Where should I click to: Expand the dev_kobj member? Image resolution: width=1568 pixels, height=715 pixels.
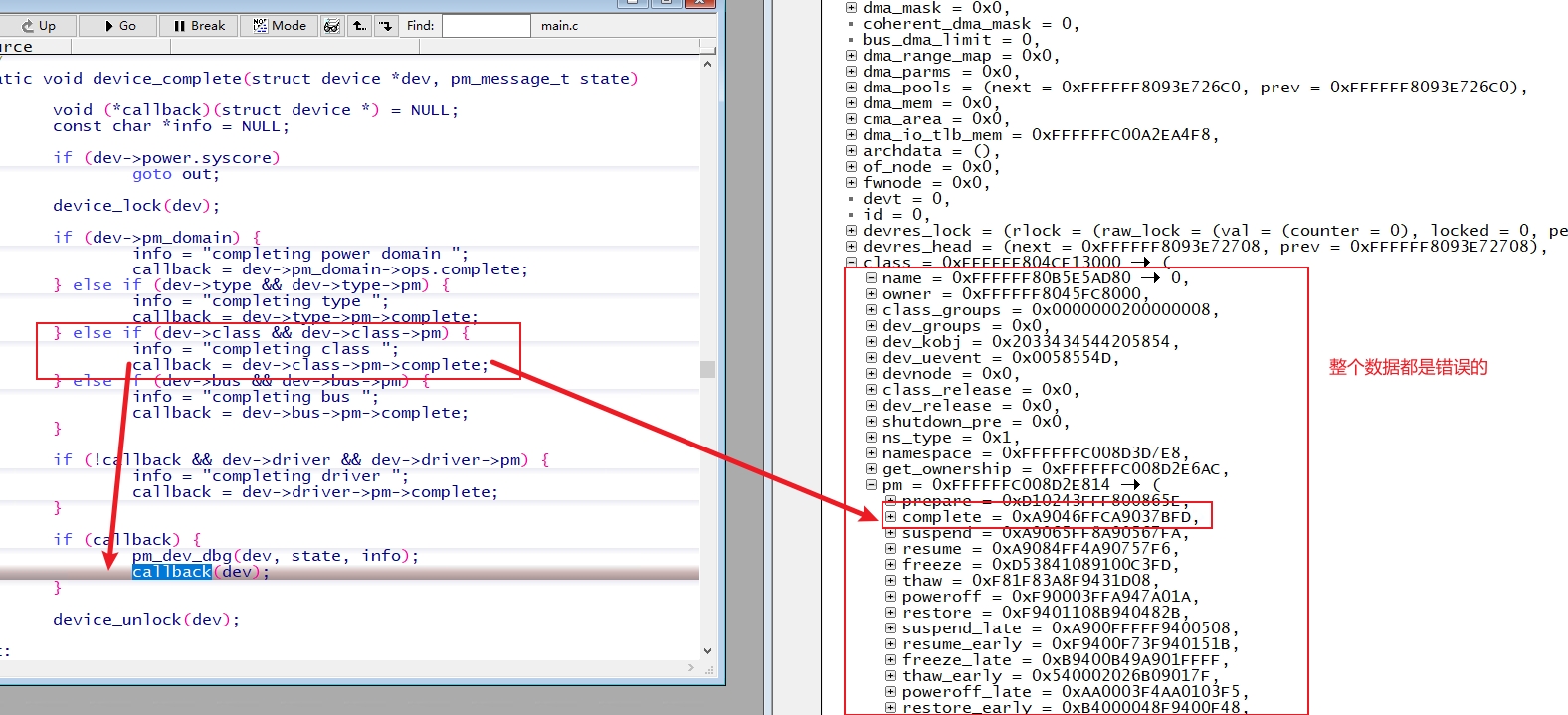(x=871, y=342)
